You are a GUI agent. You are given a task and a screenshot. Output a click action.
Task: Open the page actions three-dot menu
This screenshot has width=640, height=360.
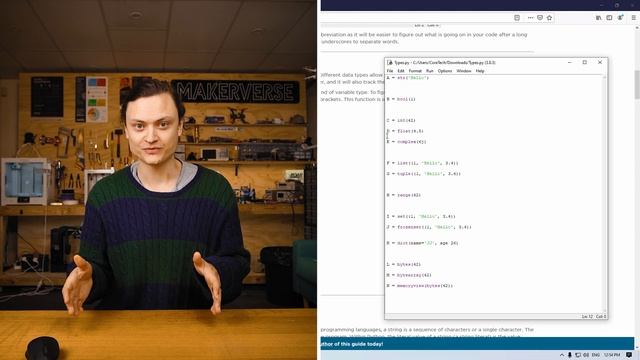(x=530, y=18)
